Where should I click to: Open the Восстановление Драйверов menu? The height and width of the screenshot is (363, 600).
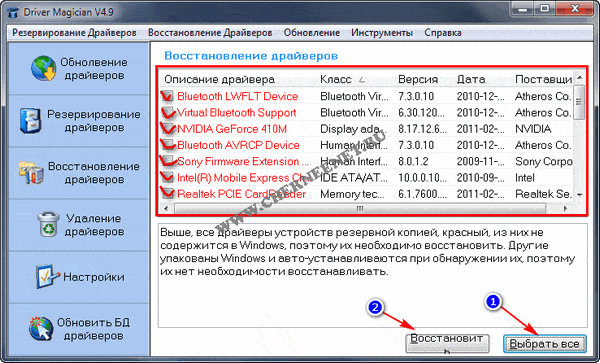point(210,33)
